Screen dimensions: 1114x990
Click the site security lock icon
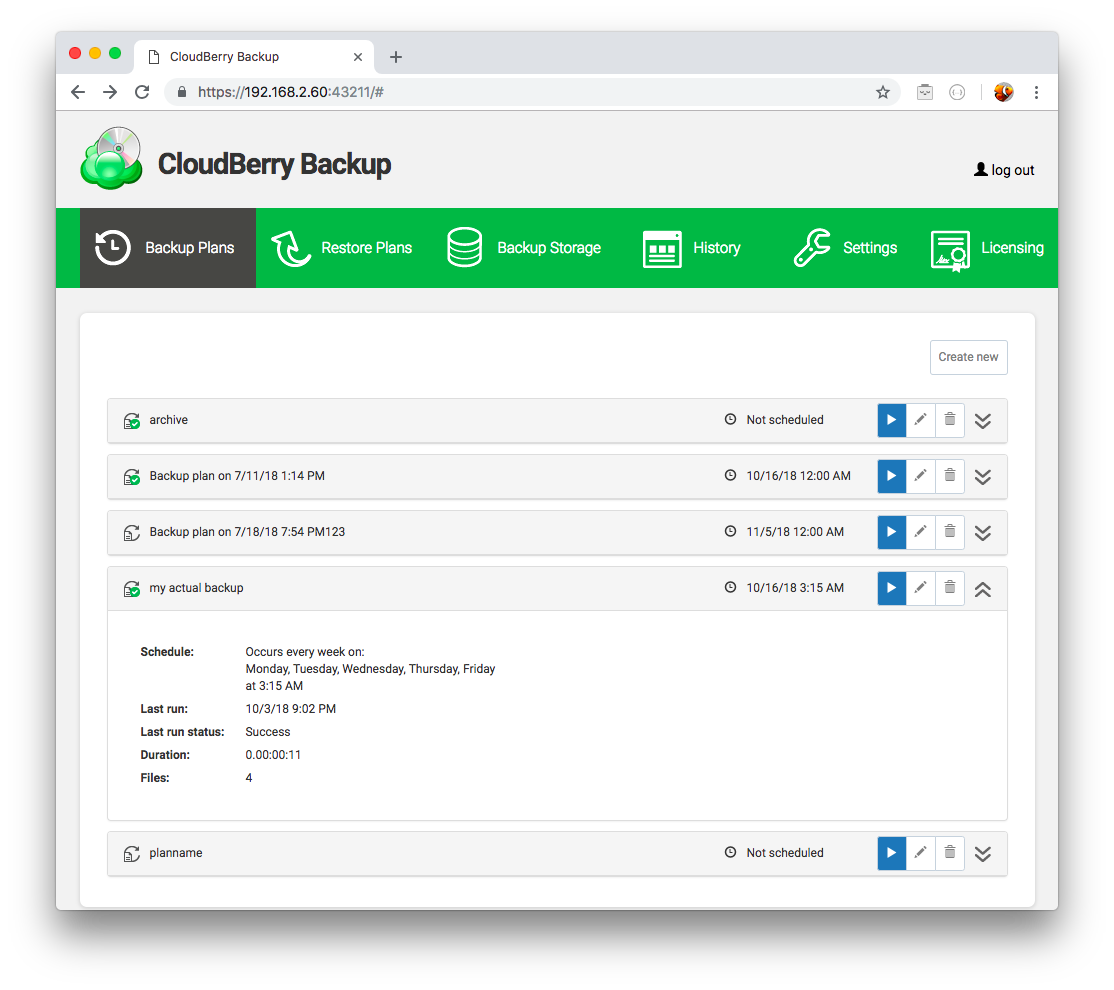(x=182, y=92)
